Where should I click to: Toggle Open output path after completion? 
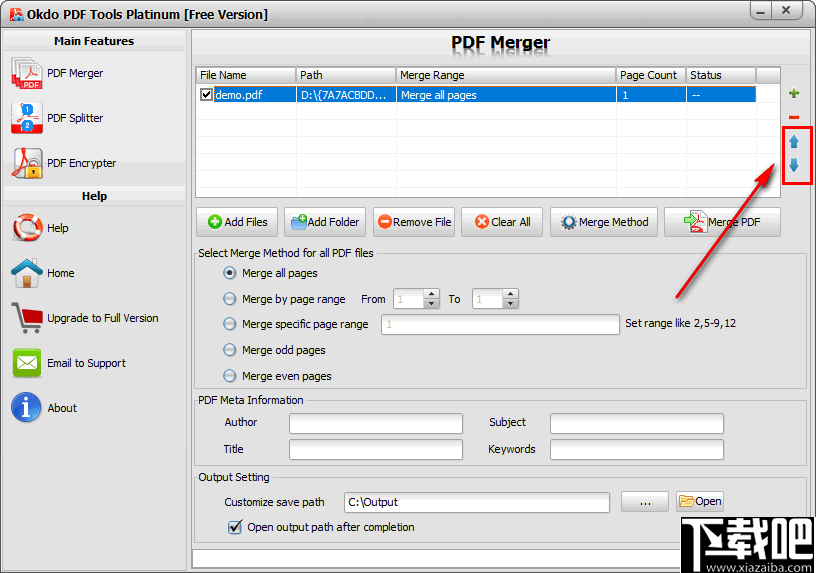[x=235, y=527]
